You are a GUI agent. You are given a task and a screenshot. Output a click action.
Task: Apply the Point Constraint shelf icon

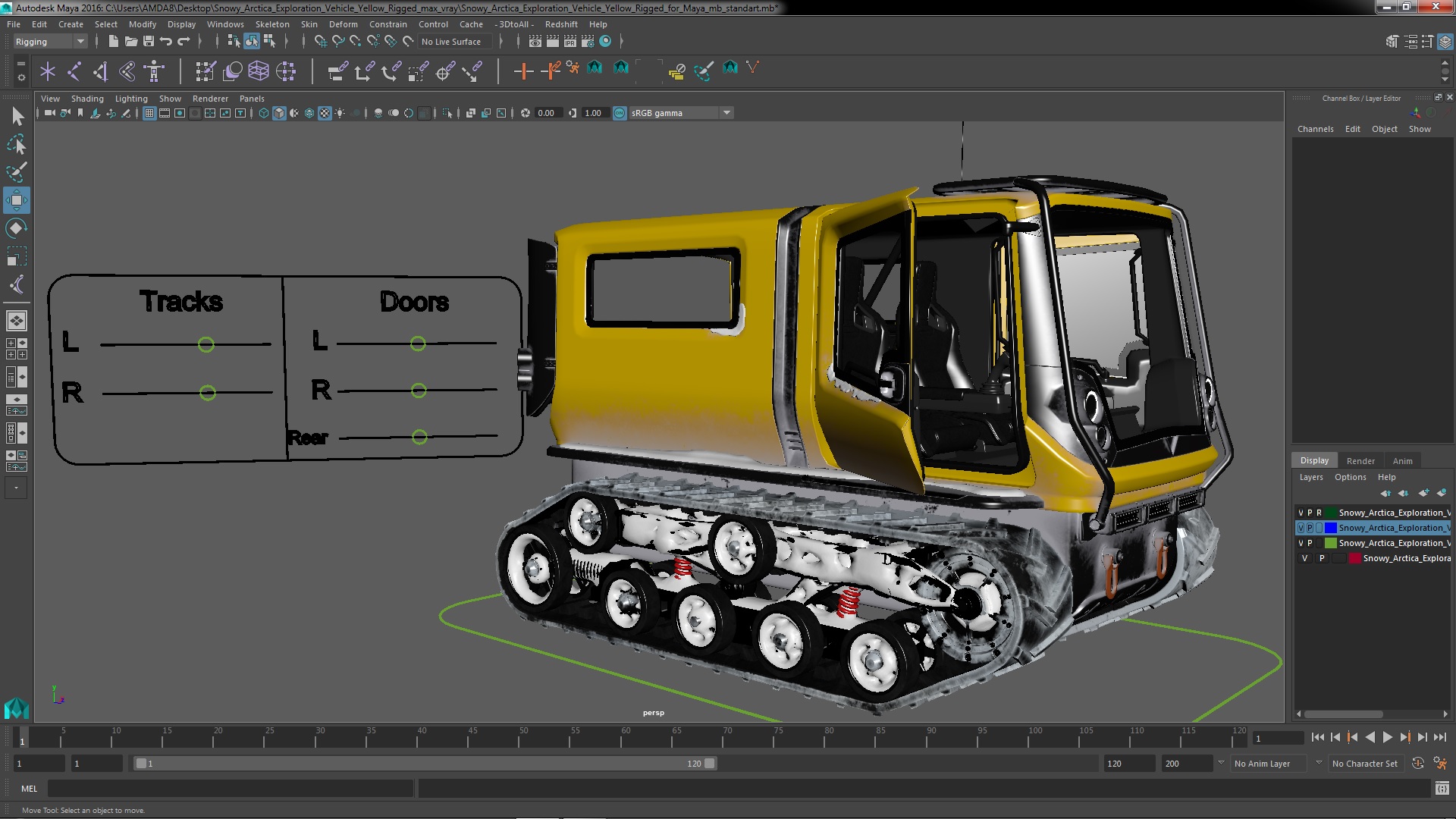click(x=365, y=71)
